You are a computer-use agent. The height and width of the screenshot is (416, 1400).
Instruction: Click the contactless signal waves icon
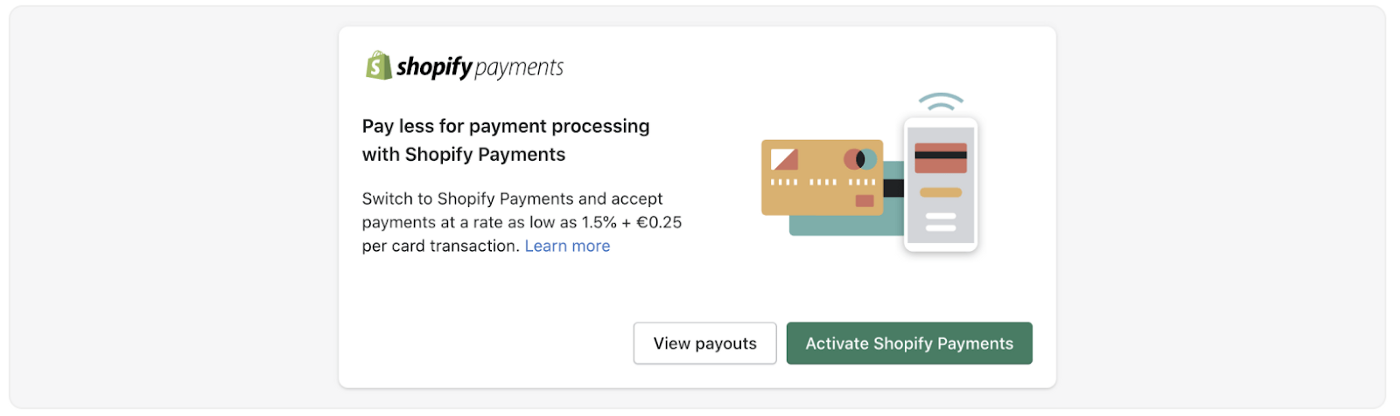(941, 102)
